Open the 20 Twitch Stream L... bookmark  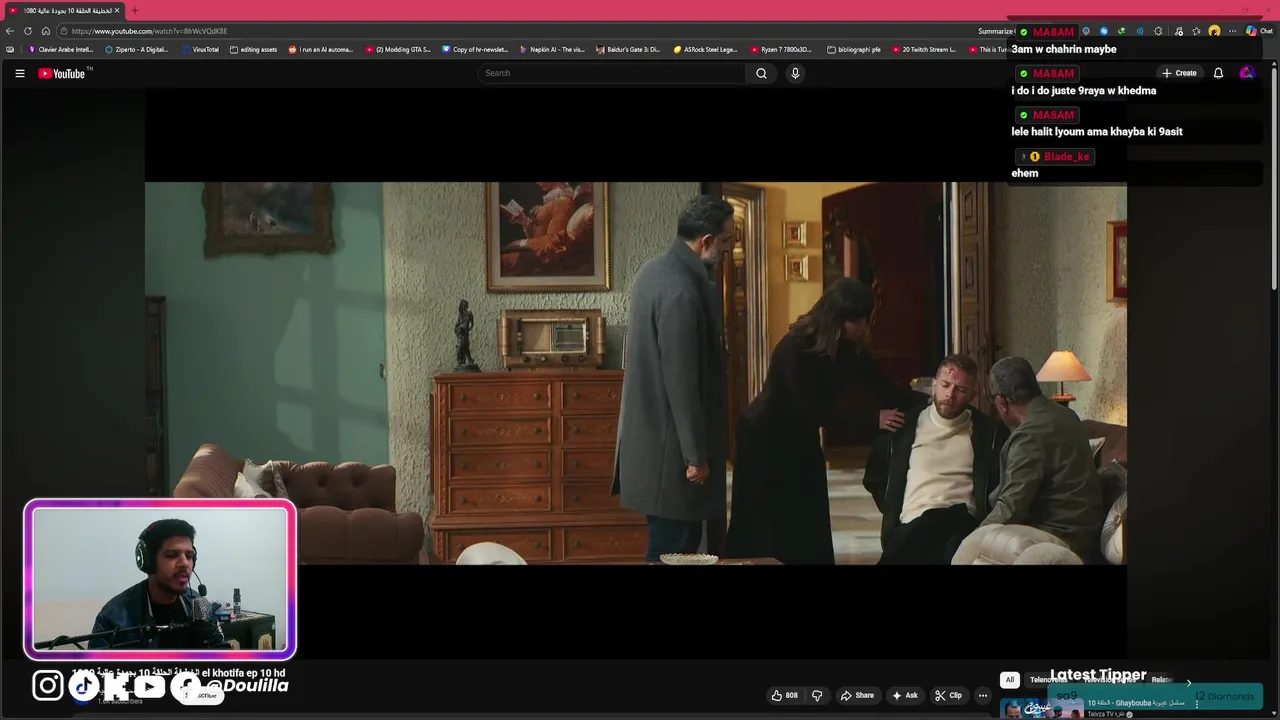924,49
